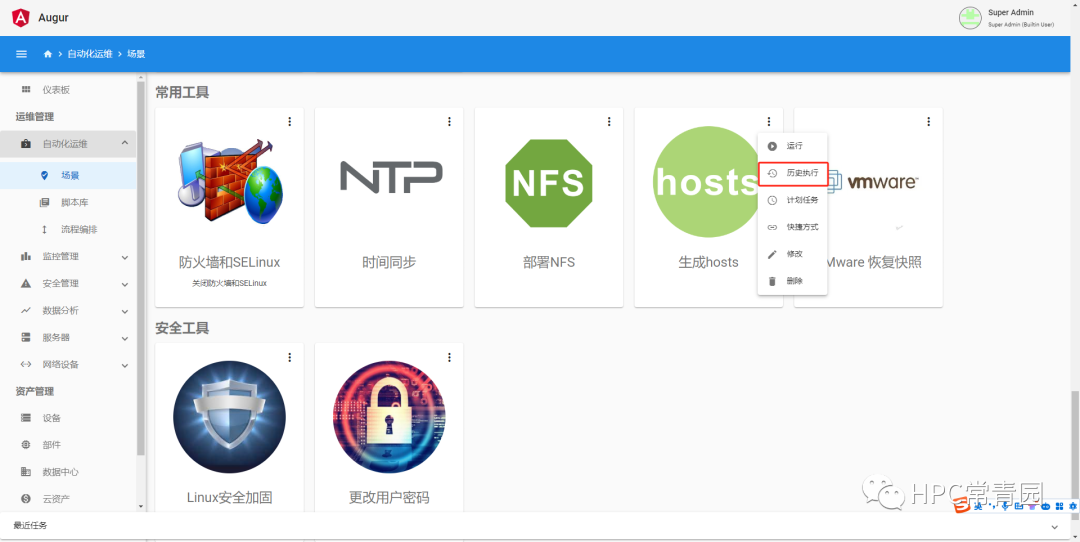Select 删除 in the context menu
The image size is (1080, 542).
(x=792, y=281)
